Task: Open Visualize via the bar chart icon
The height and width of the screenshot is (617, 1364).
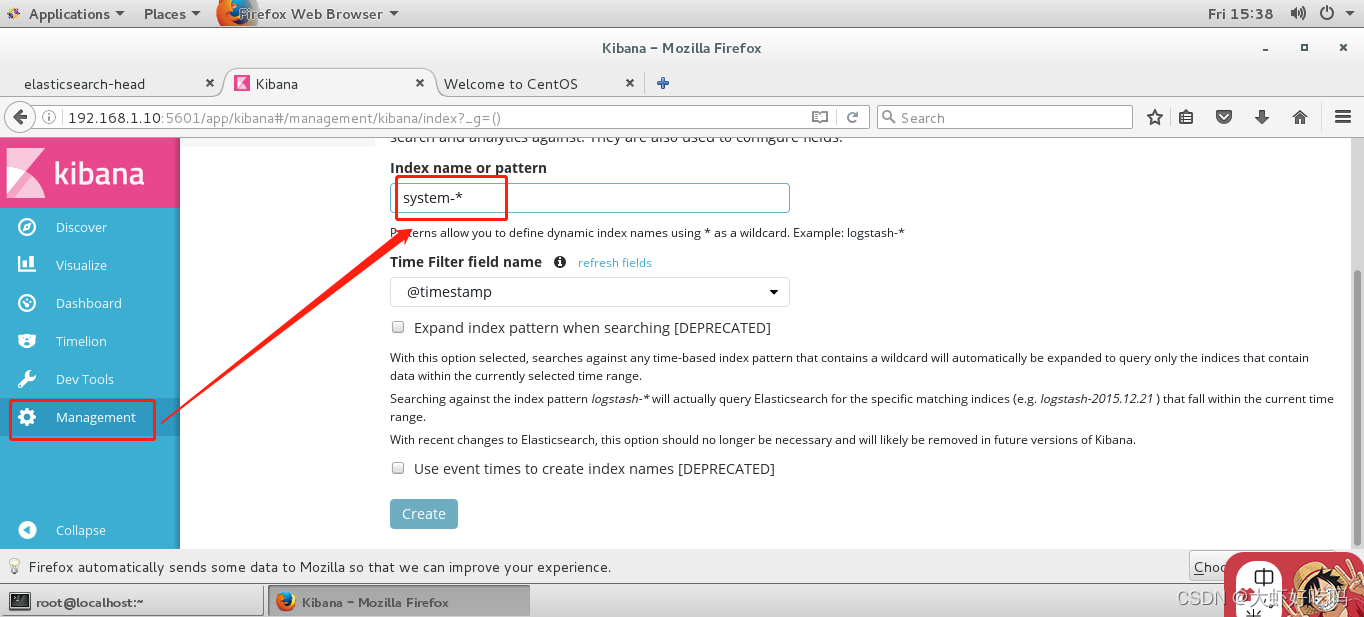Action: click(x=27, y=265)
